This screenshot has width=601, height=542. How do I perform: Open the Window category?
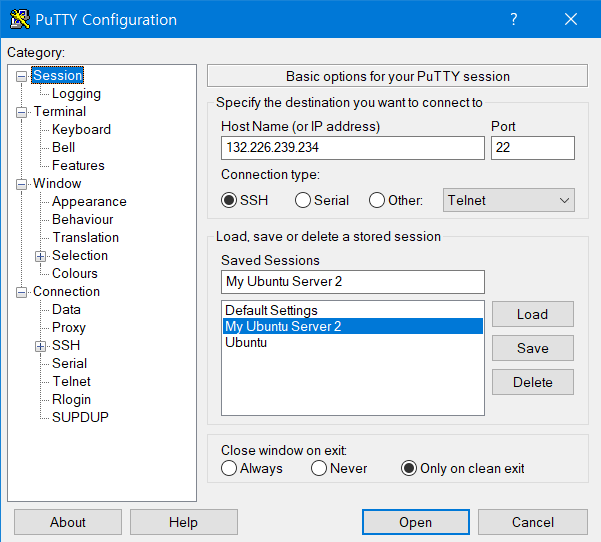coord(57,184)
